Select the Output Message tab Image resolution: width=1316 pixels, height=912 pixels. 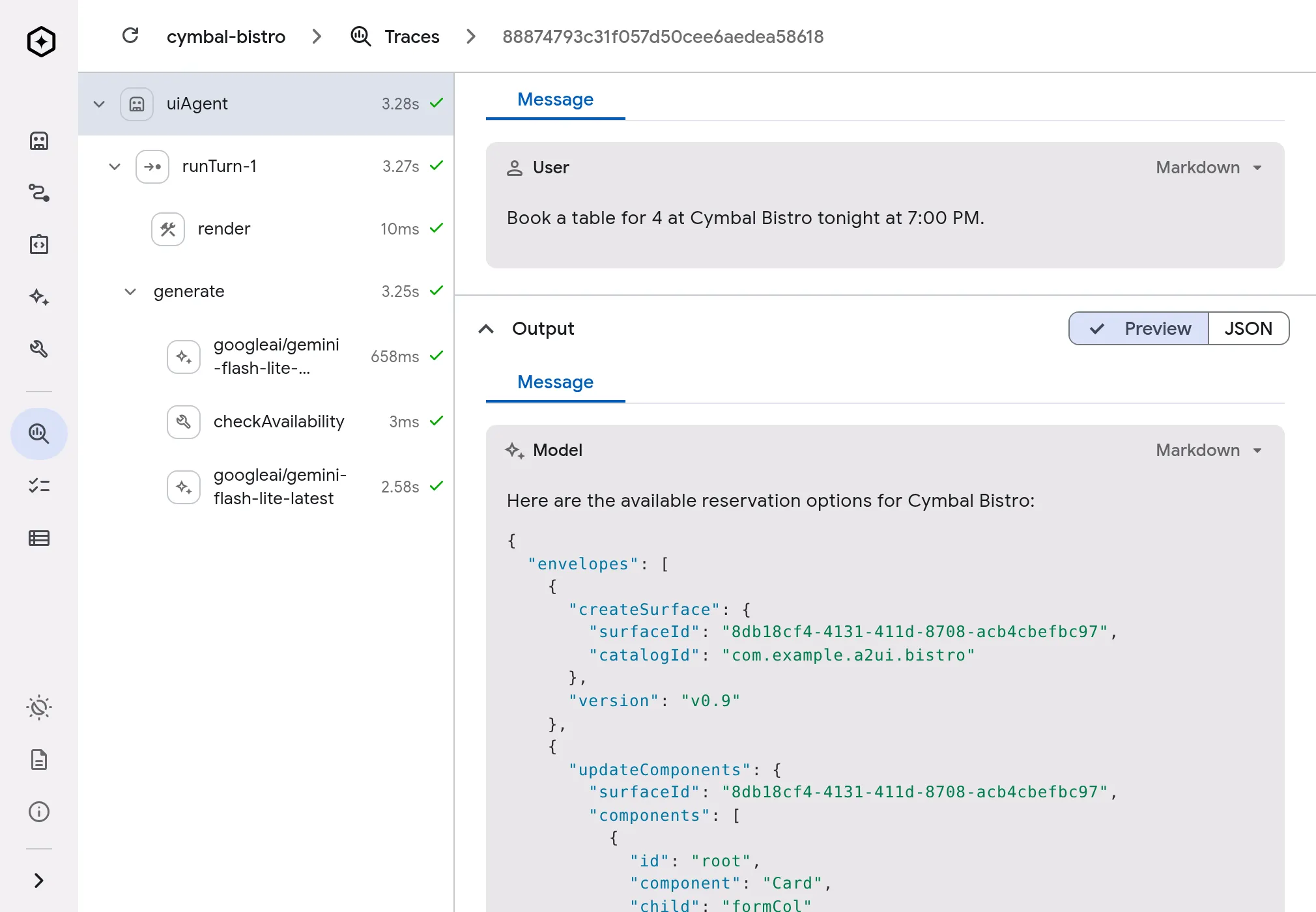tap(555, 382)
